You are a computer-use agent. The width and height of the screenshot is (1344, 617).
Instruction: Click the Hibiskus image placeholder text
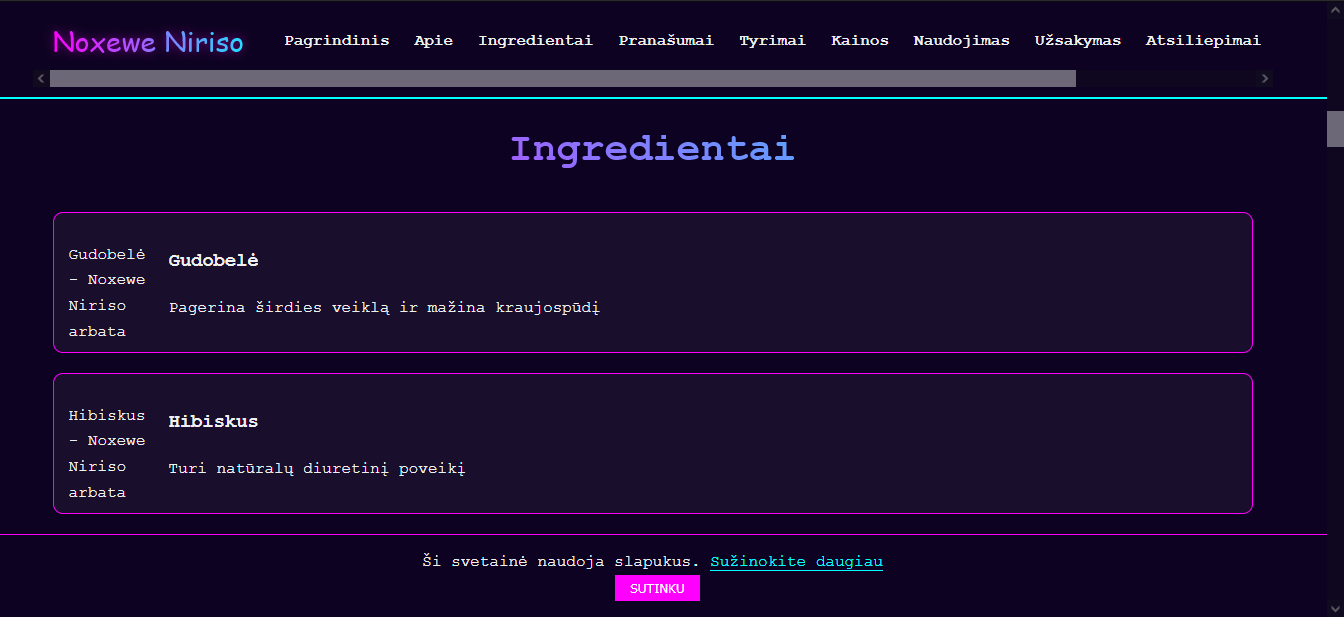pyautogui.click(x=107, y=453)
